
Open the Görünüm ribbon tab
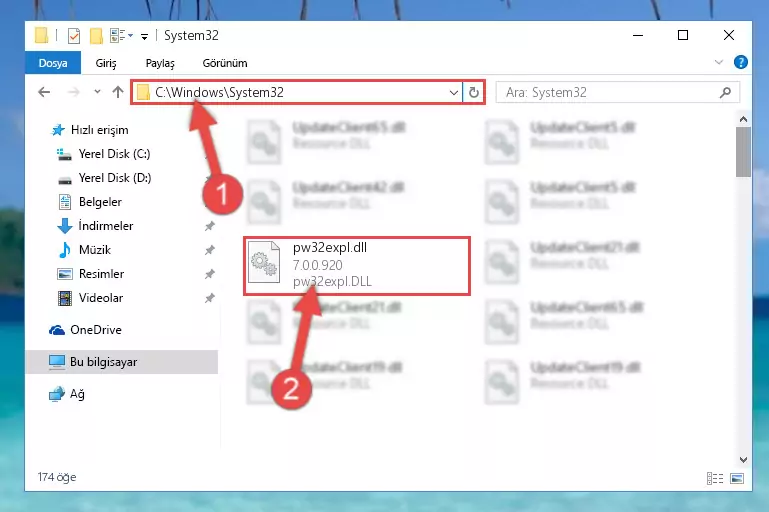pyautogui.click(x=225, y=63)
